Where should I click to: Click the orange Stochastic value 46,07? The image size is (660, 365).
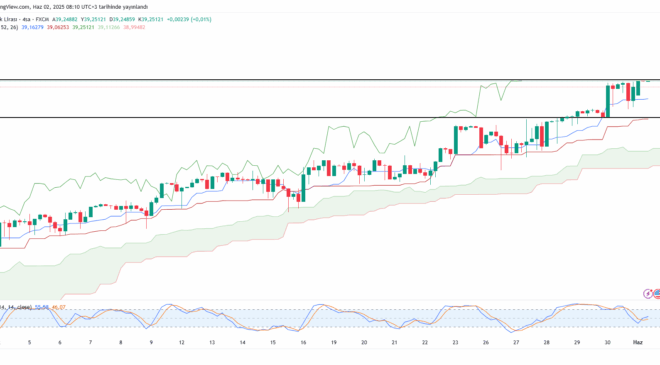pyautogui.click(x=59, y=307)
